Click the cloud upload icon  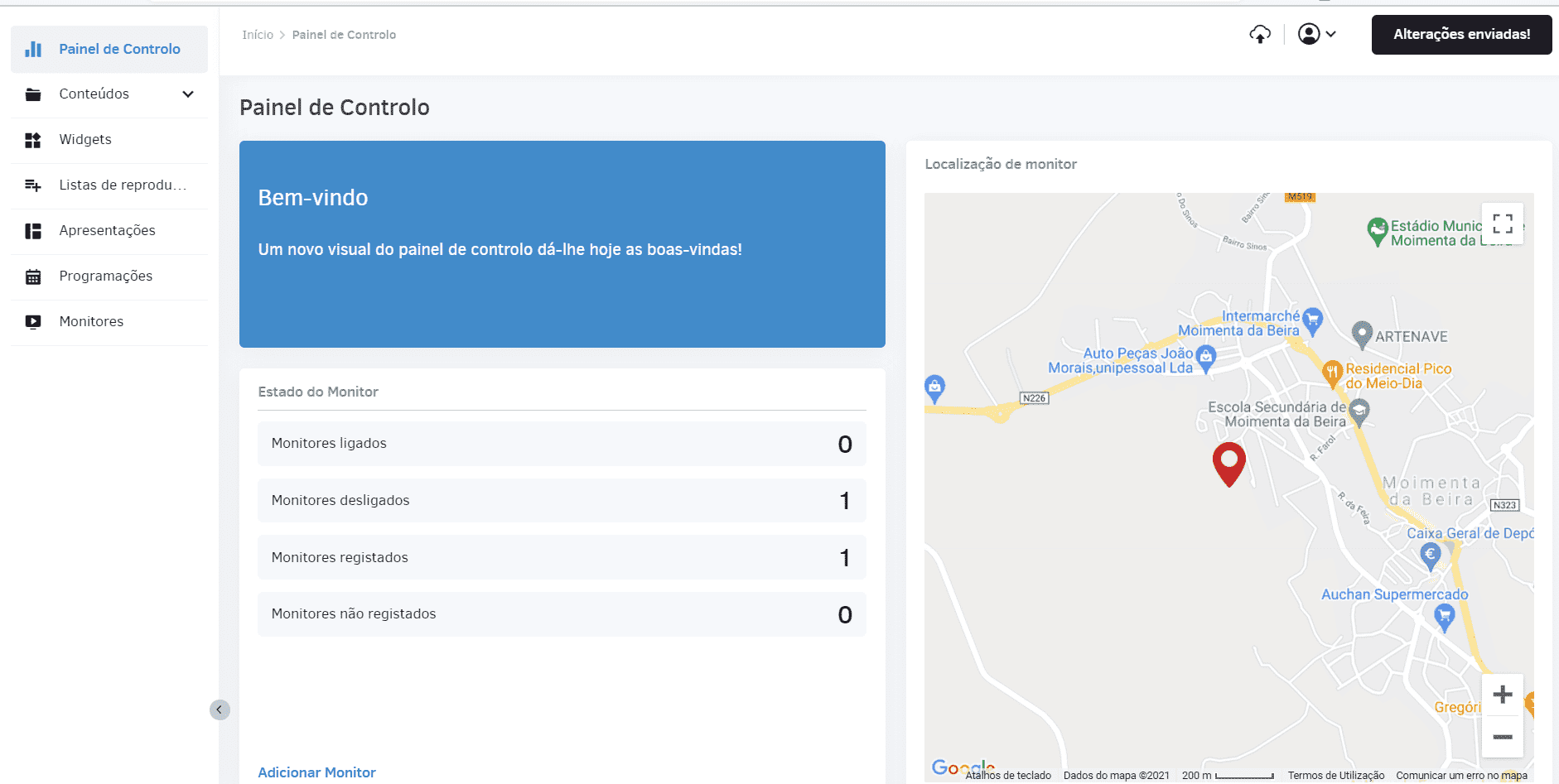coord(1260,35)
